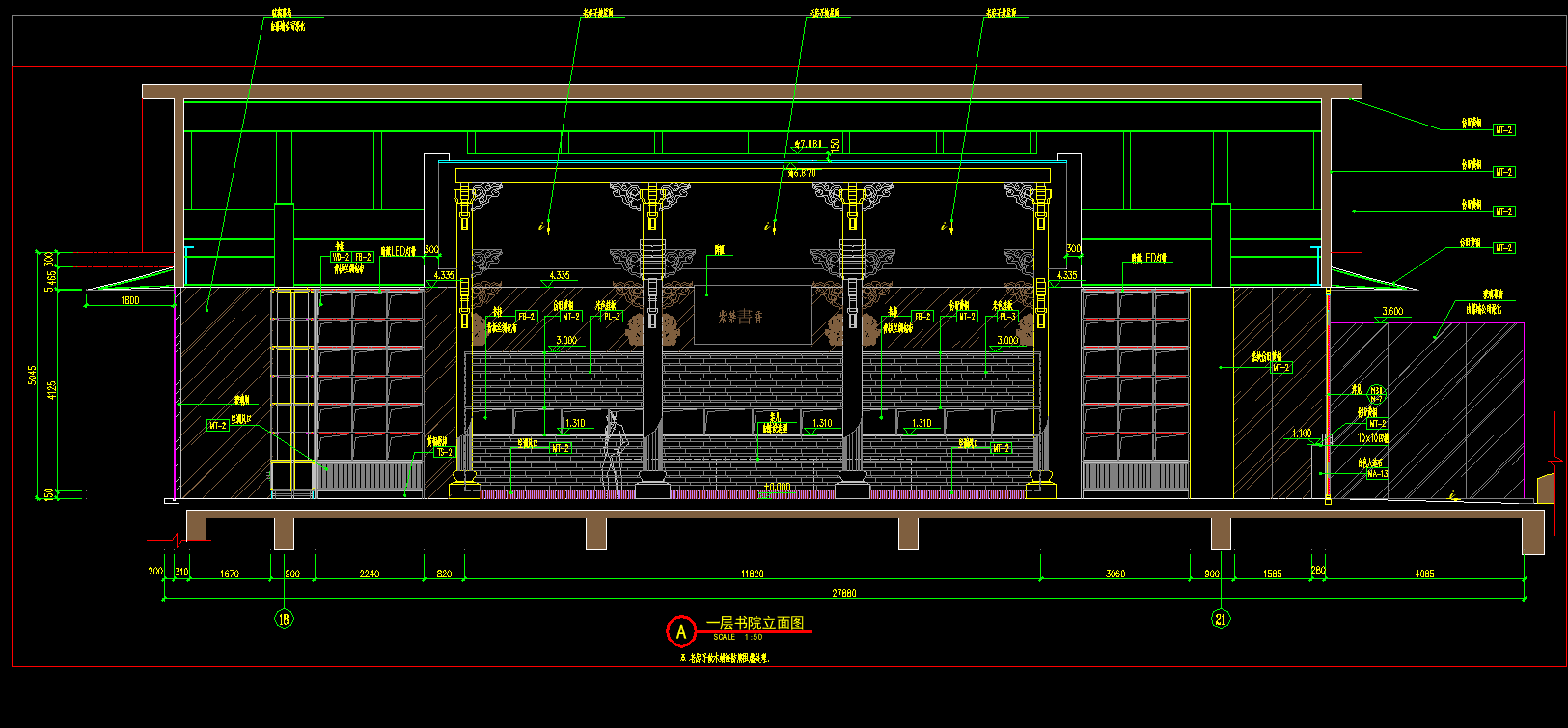Click the 1.100 elevation marker
This screenshot has width=1568, height=728.
(1302, 434)
